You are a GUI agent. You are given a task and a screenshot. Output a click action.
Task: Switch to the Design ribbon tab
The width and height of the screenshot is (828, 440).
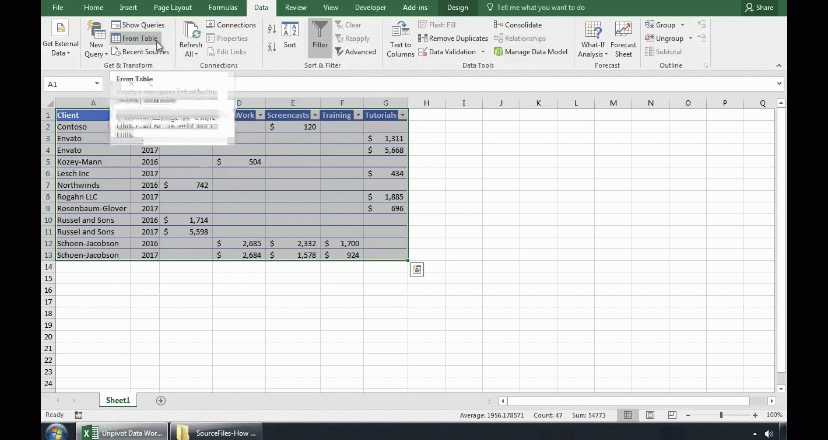point(457,7)
